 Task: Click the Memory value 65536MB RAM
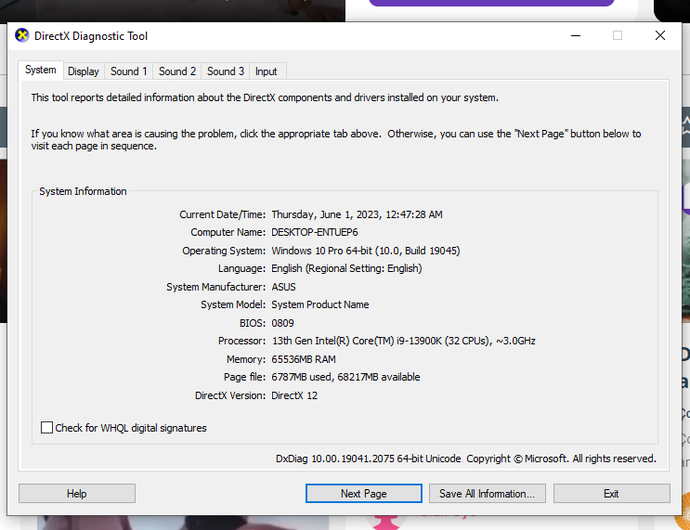(x=304, y=360)
